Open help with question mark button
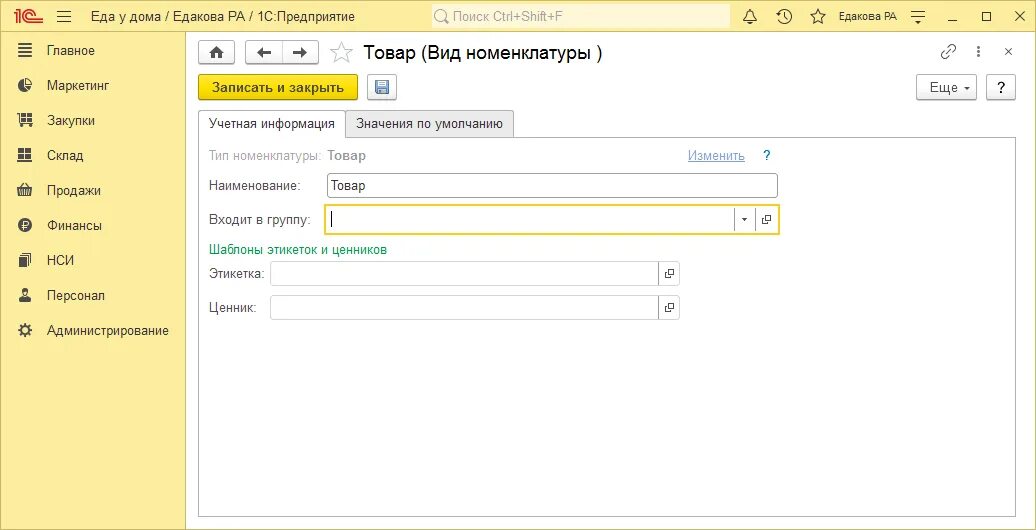Screen dimensions: 1036x530 pyautogui.click(x=1001, y=88)
